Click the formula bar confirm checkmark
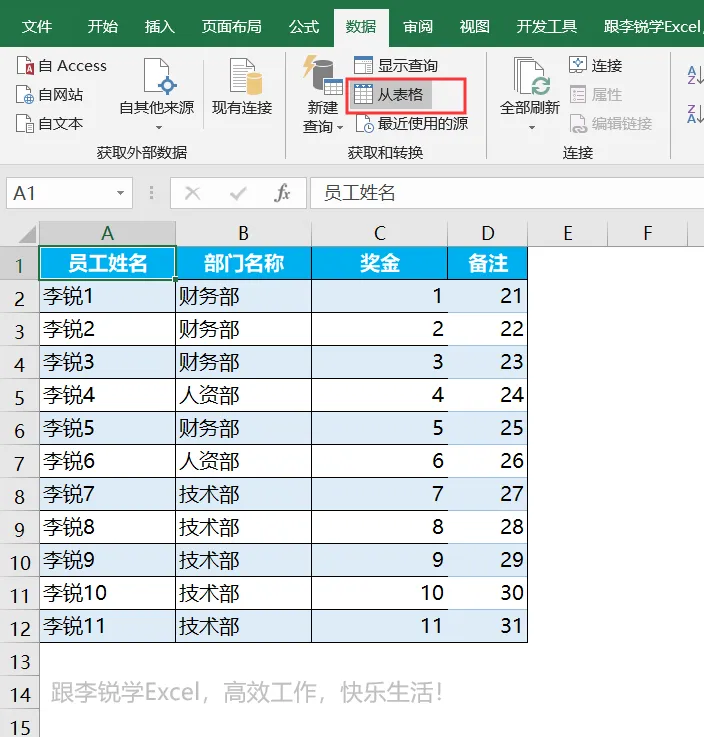 click(238, 193)
